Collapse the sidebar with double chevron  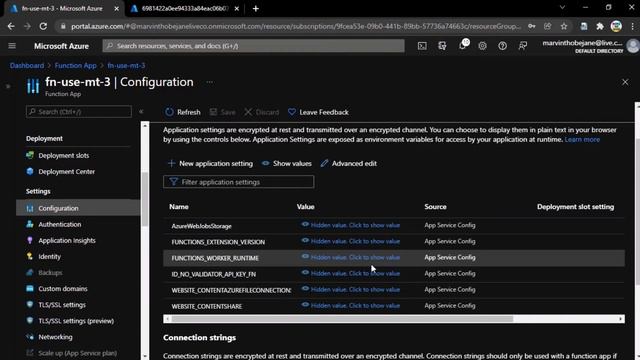(141, 111)
